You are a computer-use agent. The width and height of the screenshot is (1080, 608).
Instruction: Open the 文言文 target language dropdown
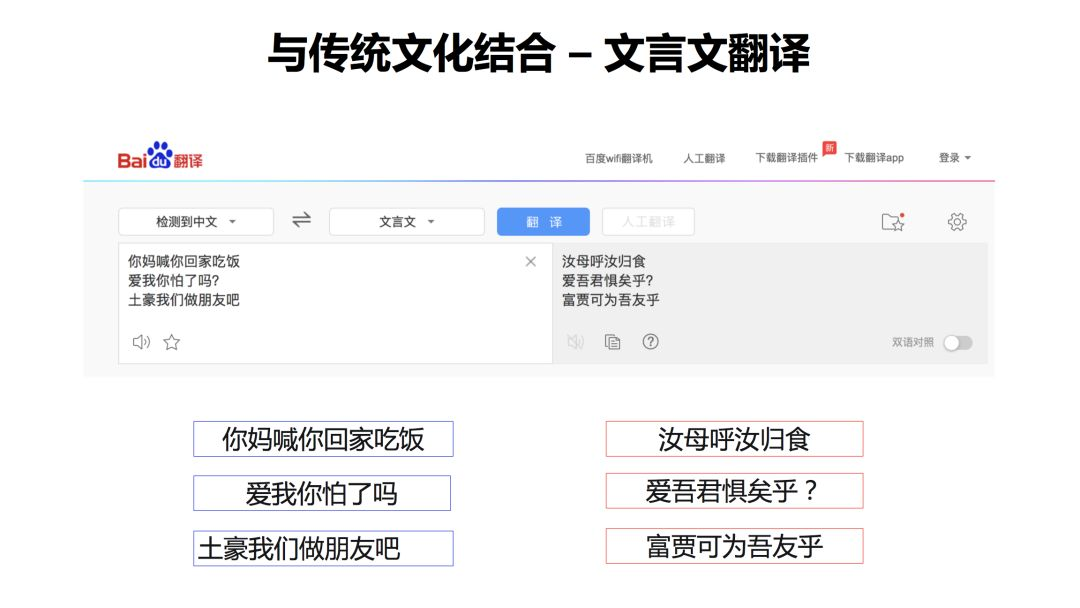406,222
